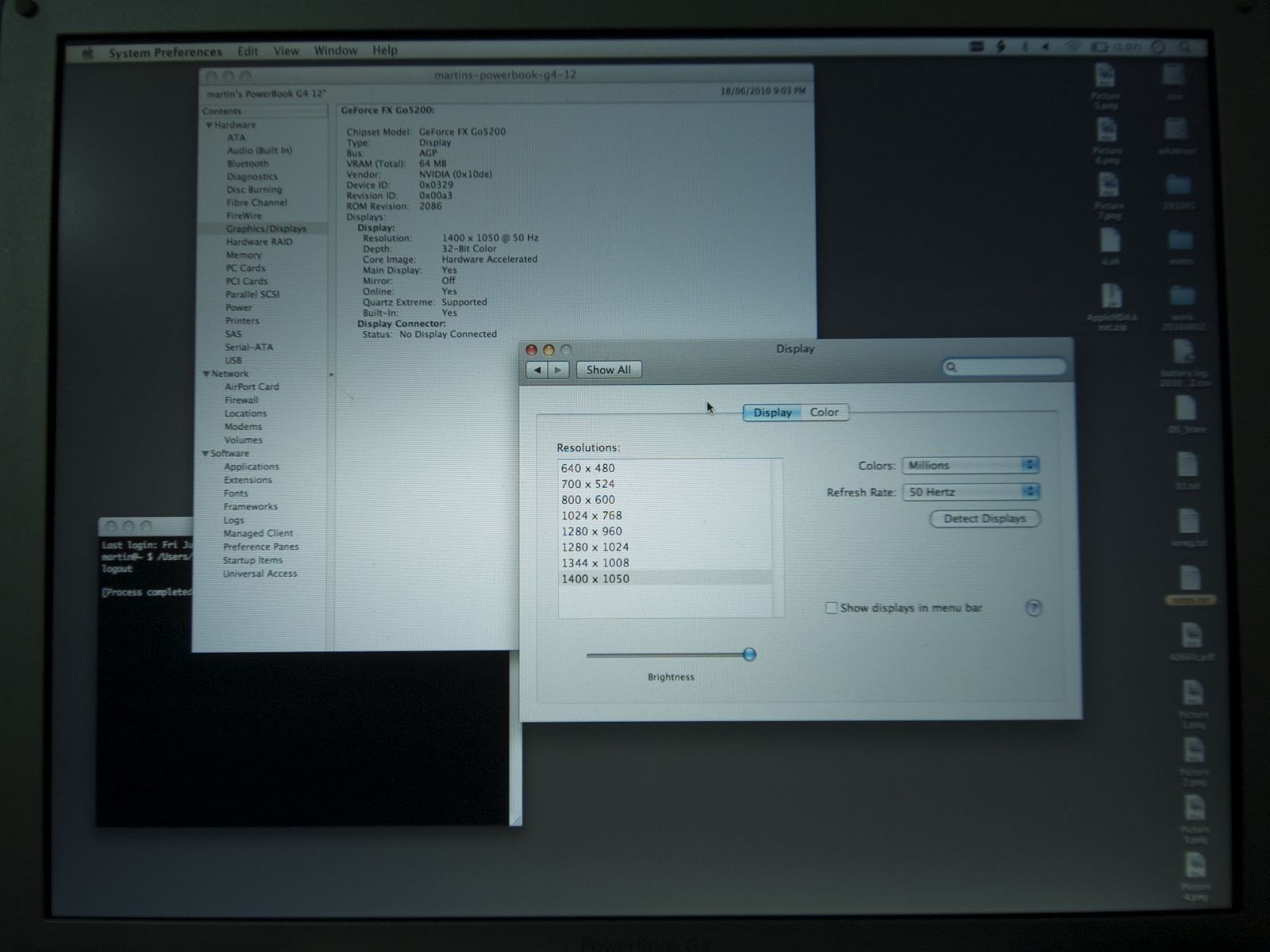
Task: Collapse the Hardware section triangle
Action: click(210, 125)
